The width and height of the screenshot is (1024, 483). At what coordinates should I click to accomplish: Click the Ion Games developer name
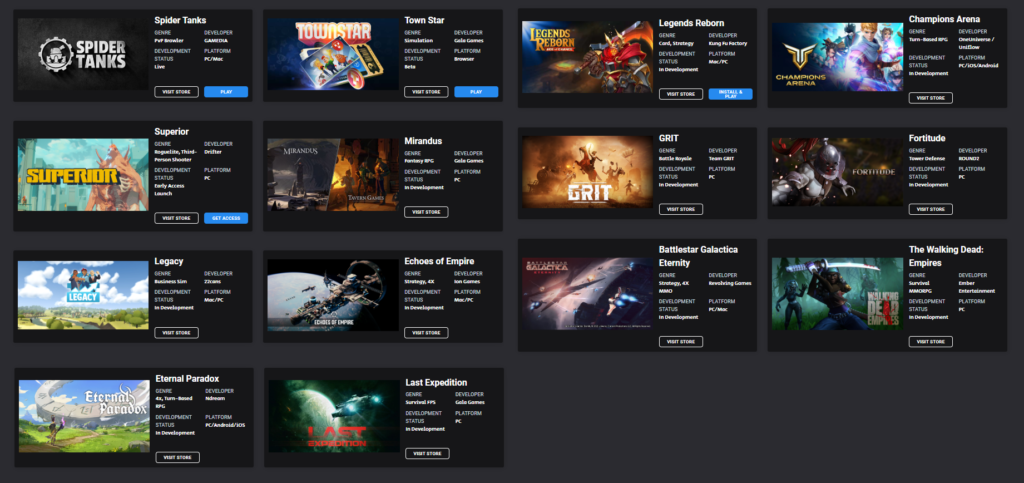[x=468, y=281]
